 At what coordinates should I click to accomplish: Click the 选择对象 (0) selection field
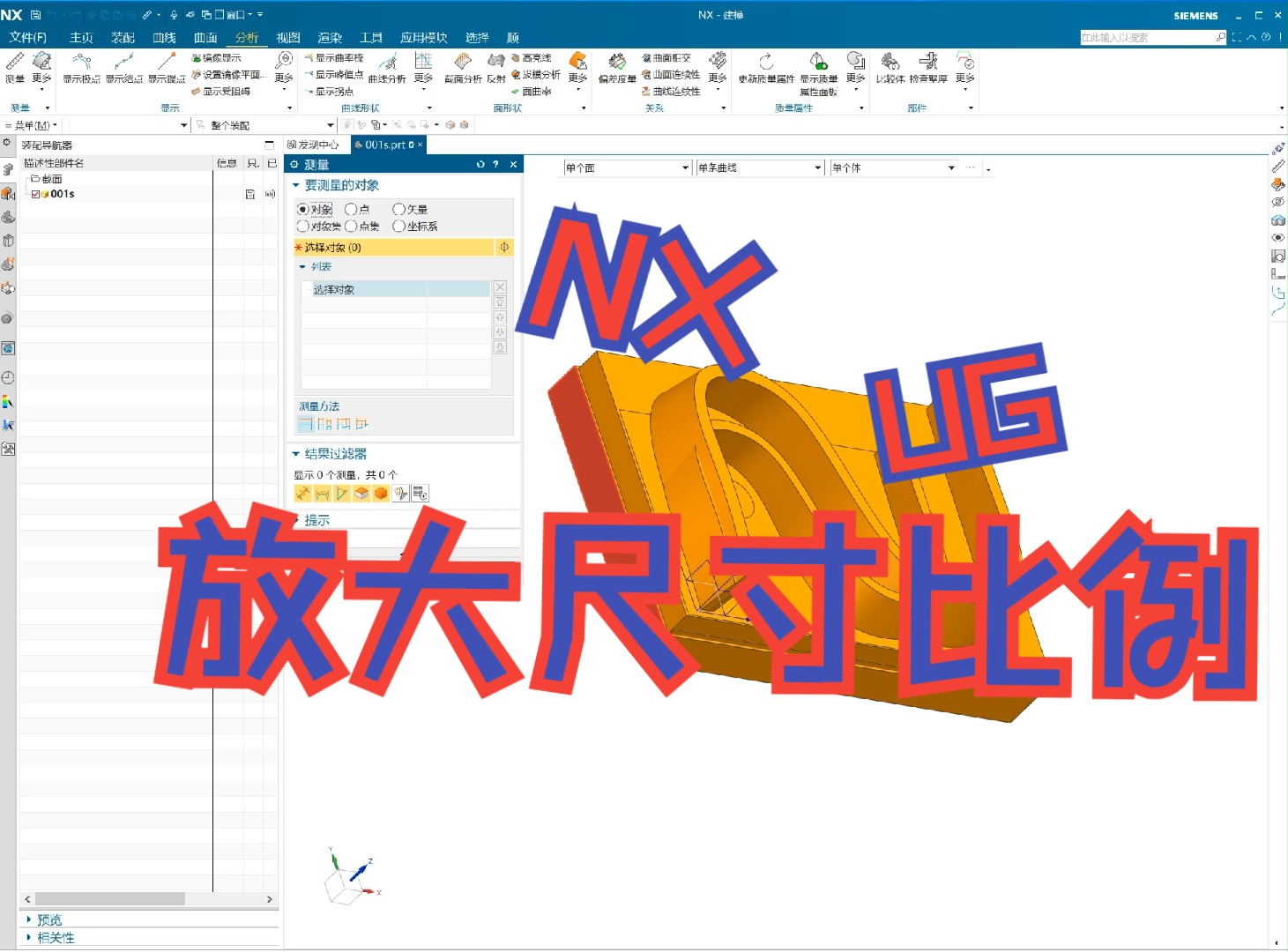(393, 248)
